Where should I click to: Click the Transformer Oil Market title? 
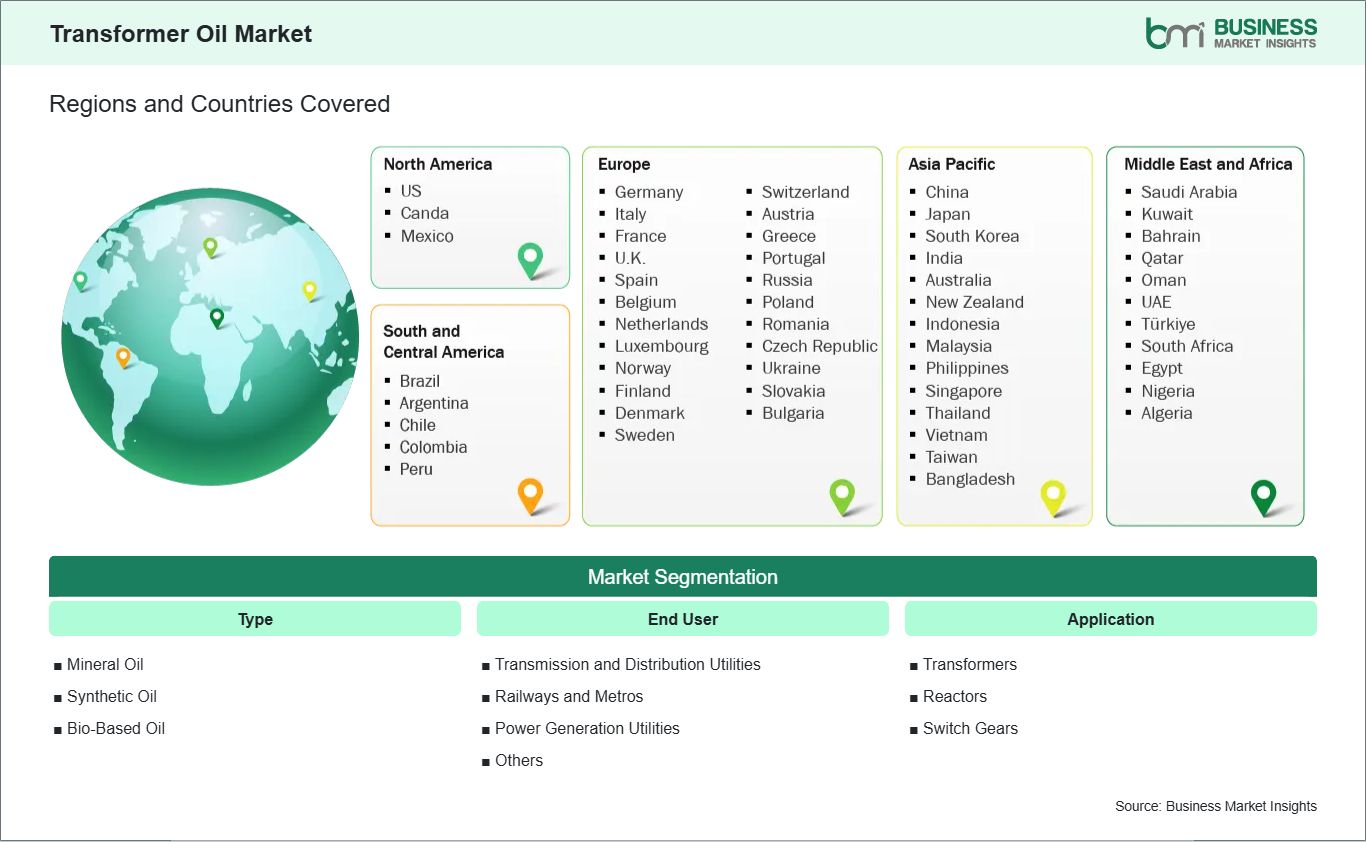(181, 34)
